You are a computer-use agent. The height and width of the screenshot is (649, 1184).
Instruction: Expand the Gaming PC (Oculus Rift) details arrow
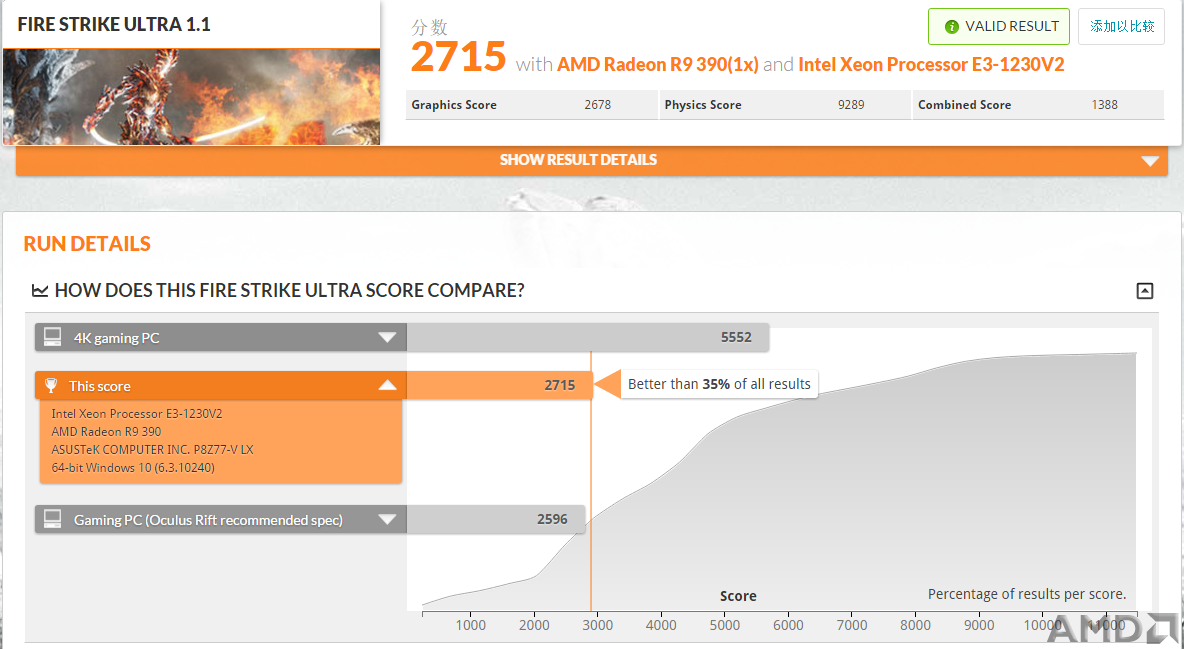[x=387, y=520]
